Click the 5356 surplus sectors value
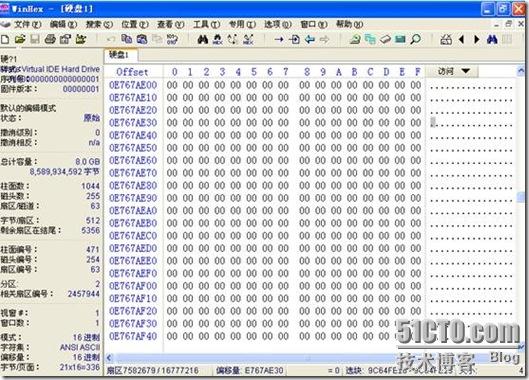 (90, 230)
